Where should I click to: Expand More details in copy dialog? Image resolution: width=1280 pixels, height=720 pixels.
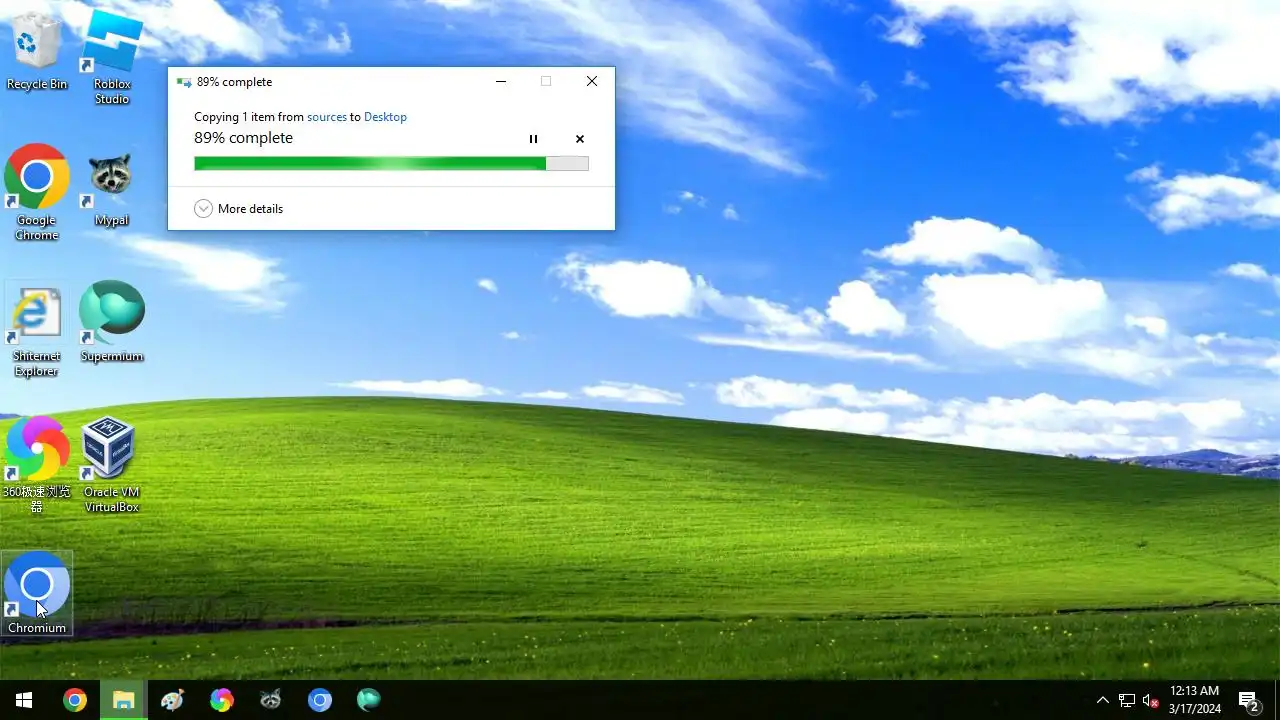pyautogui.click(x=239, y=209)
